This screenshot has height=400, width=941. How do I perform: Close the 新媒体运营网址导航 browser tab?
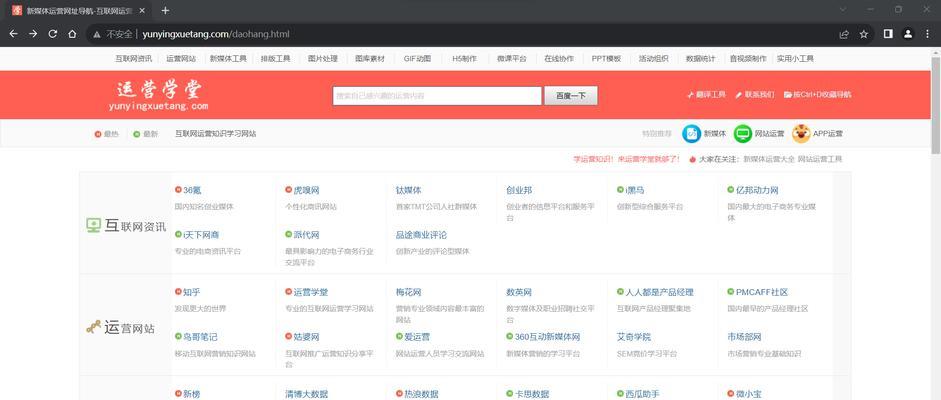pyautogui.click(x=142, y=10)
